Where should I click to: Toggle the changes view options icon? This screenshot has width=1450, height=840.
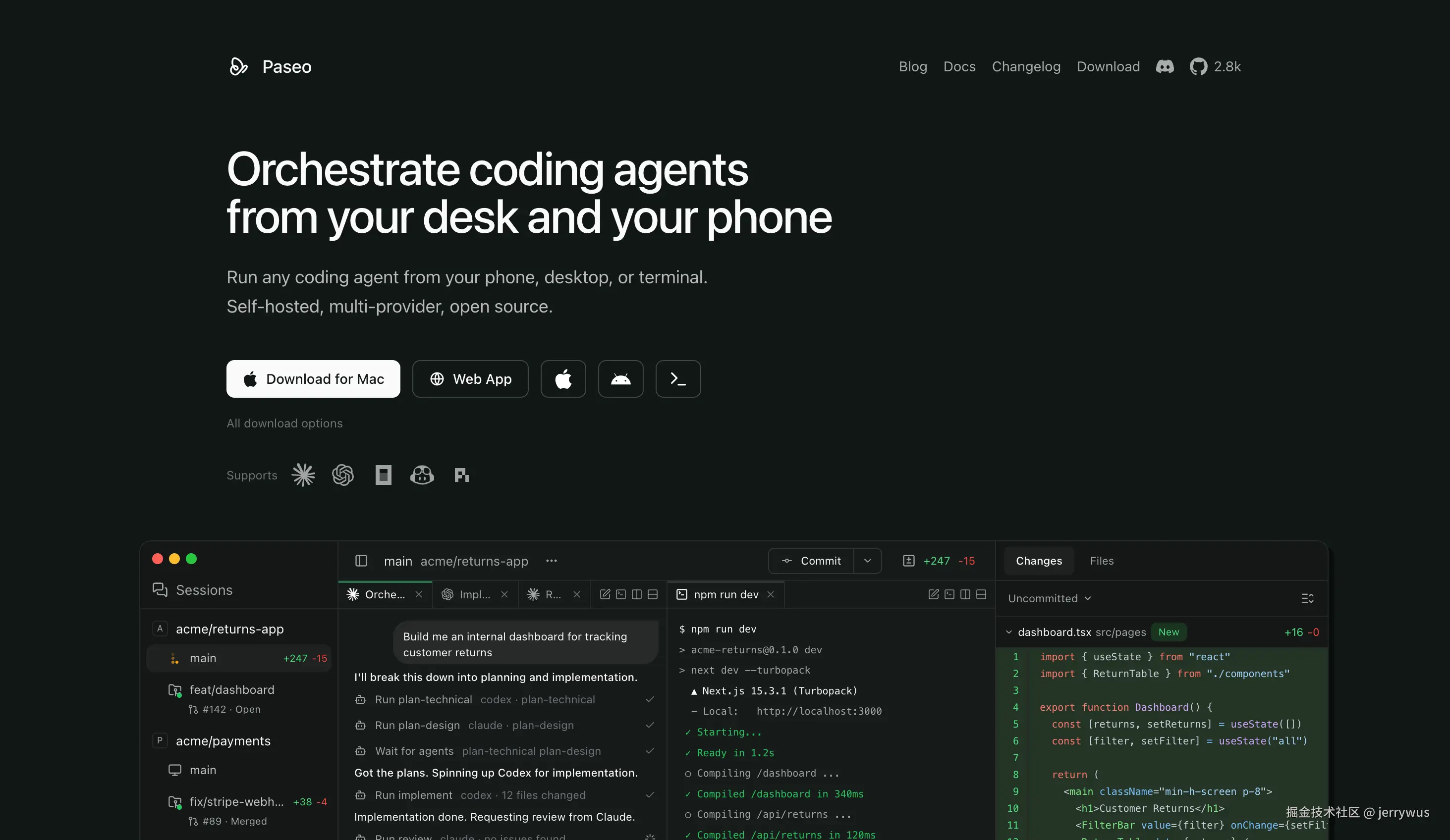(1307, 598)
